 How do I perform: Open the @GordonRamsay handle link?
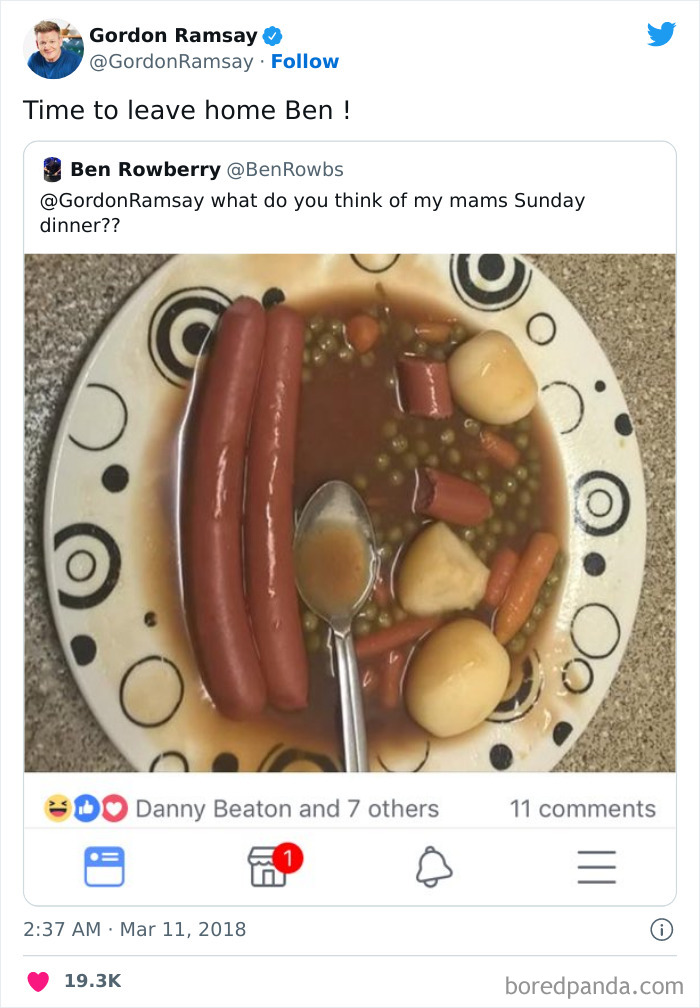(171, 61)
